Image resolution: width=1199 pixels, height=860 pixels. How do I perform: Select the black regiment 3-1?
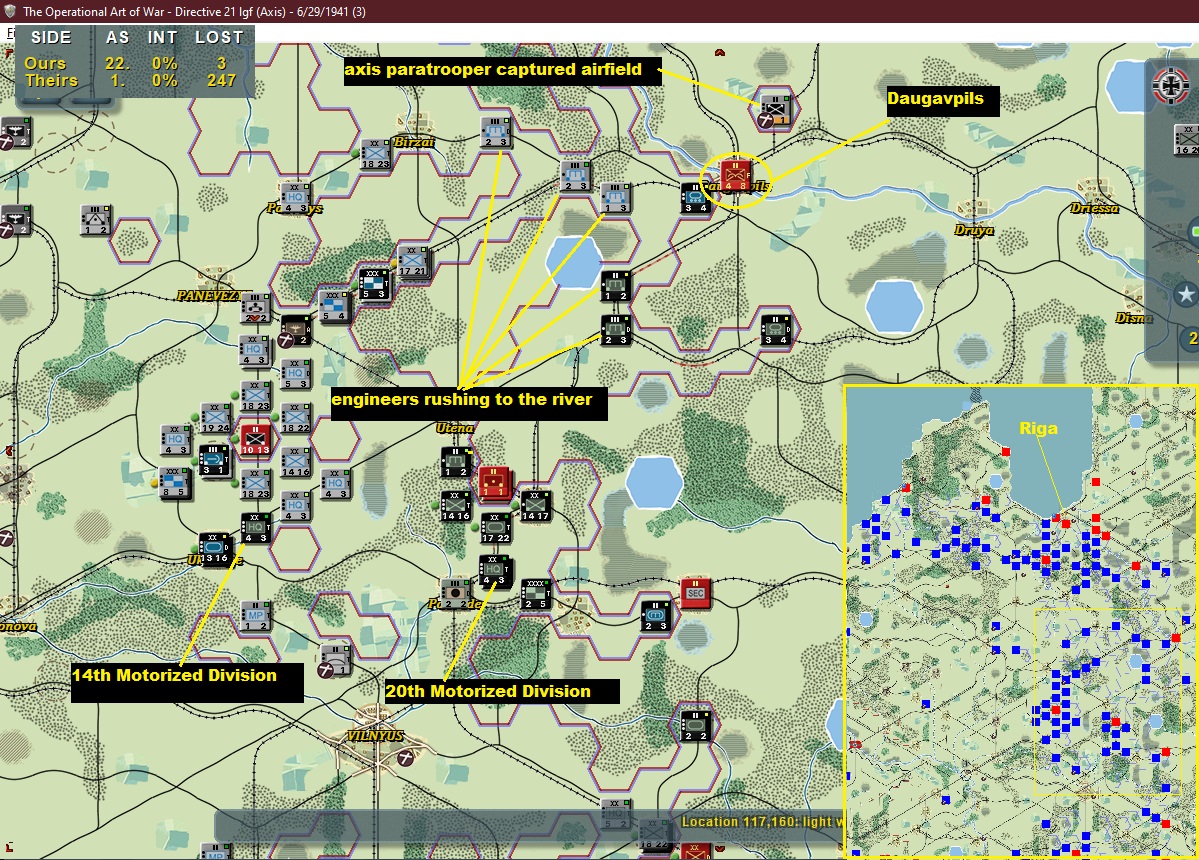point(214,460)
